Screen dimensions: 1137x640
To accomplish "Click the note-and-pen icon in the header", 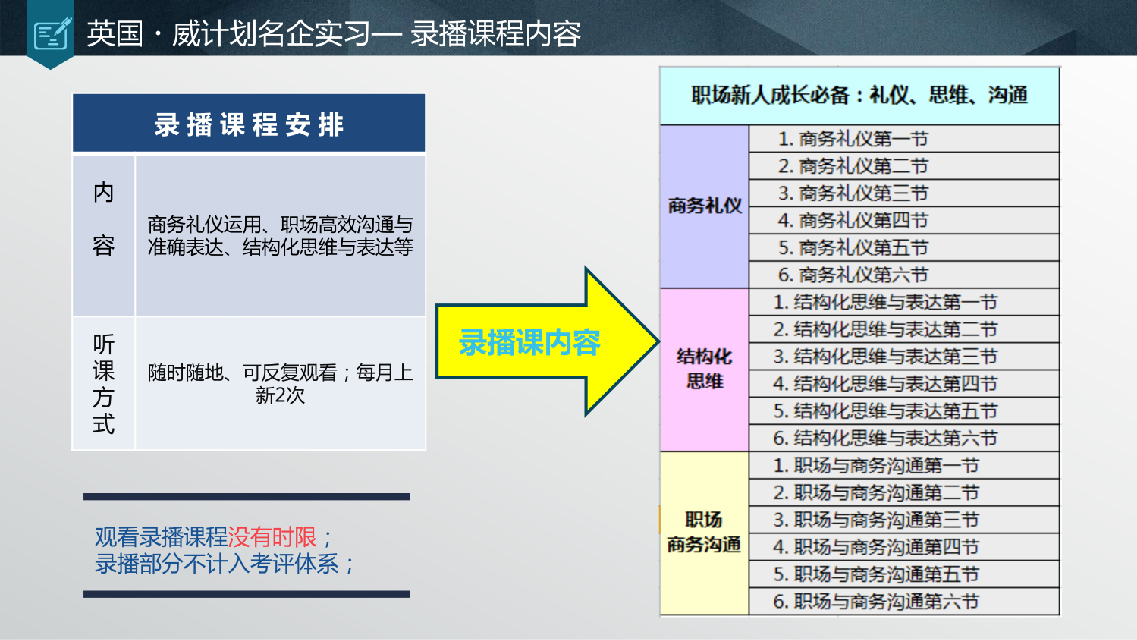I will (x=52, y=34).
